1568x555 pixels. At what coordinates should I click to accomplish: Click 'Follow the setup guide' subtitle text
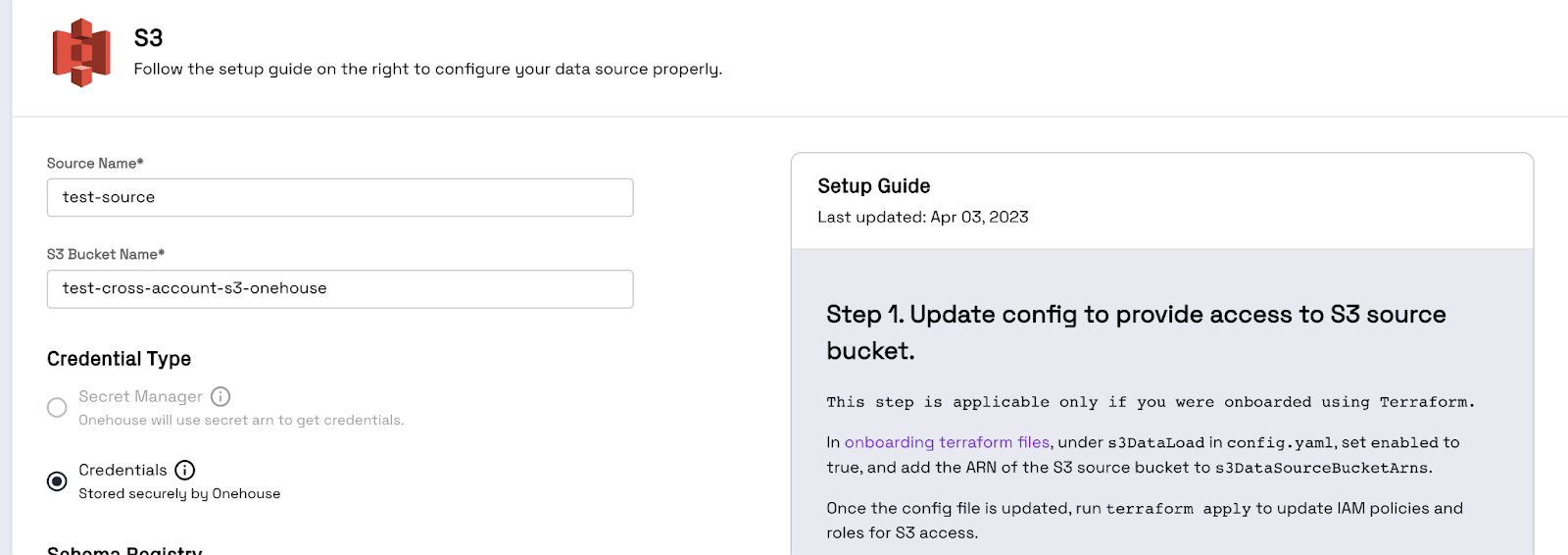pos(428,69)
